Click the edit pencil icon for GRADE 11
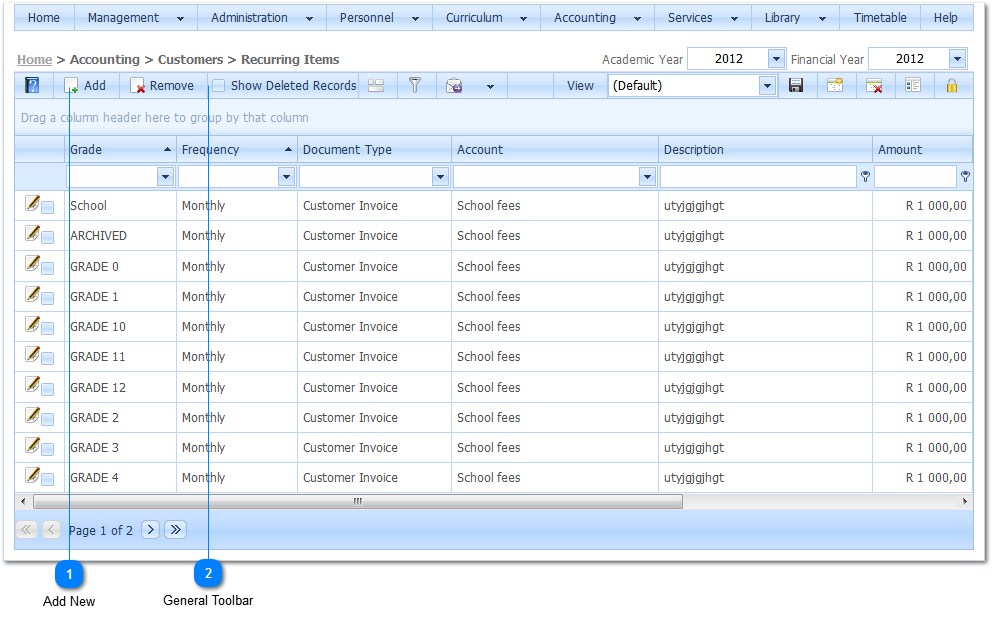The image size is (993, 625). 32,354
